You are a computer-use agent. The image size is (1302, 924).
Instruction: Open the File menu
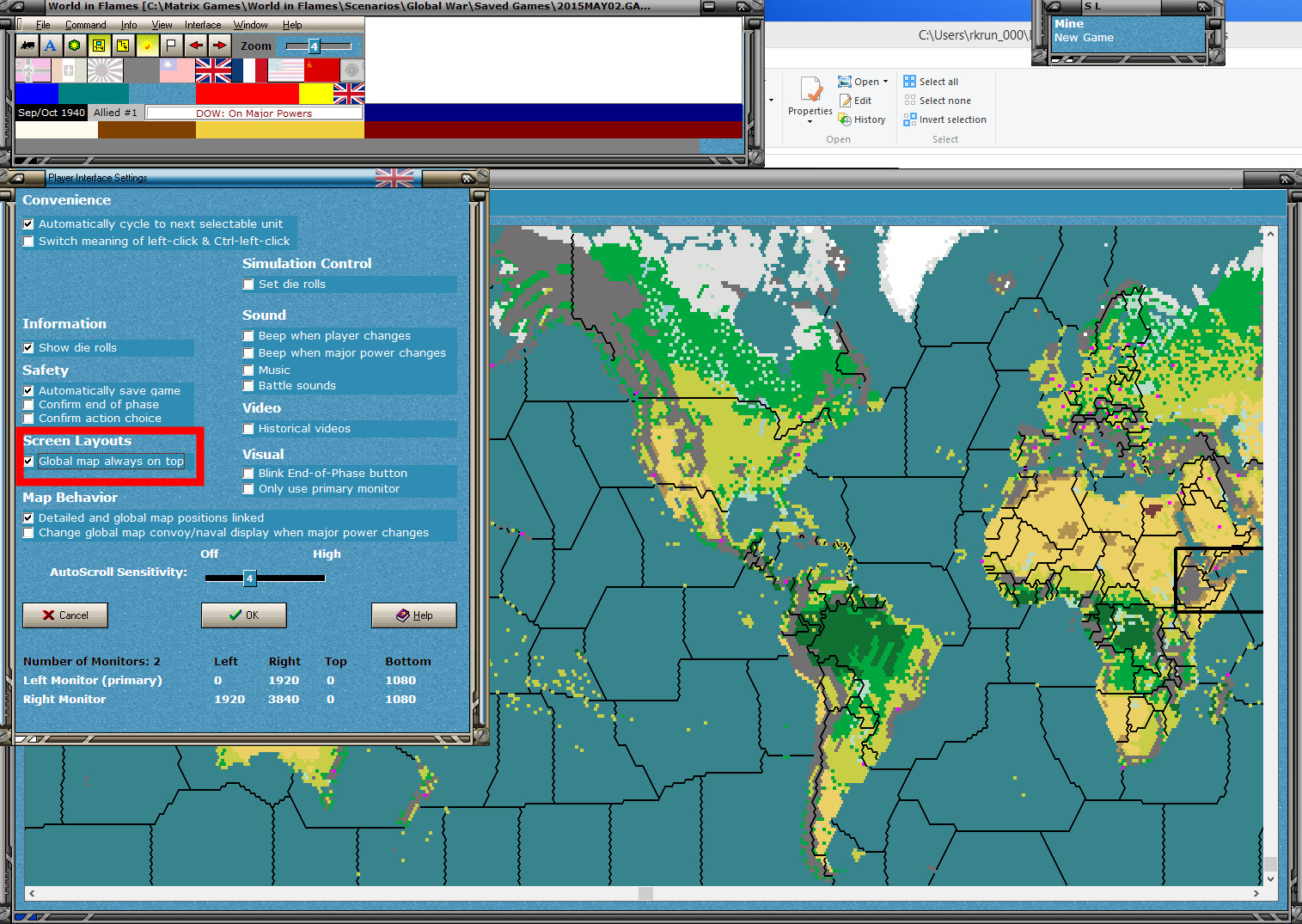pos(43,25)
